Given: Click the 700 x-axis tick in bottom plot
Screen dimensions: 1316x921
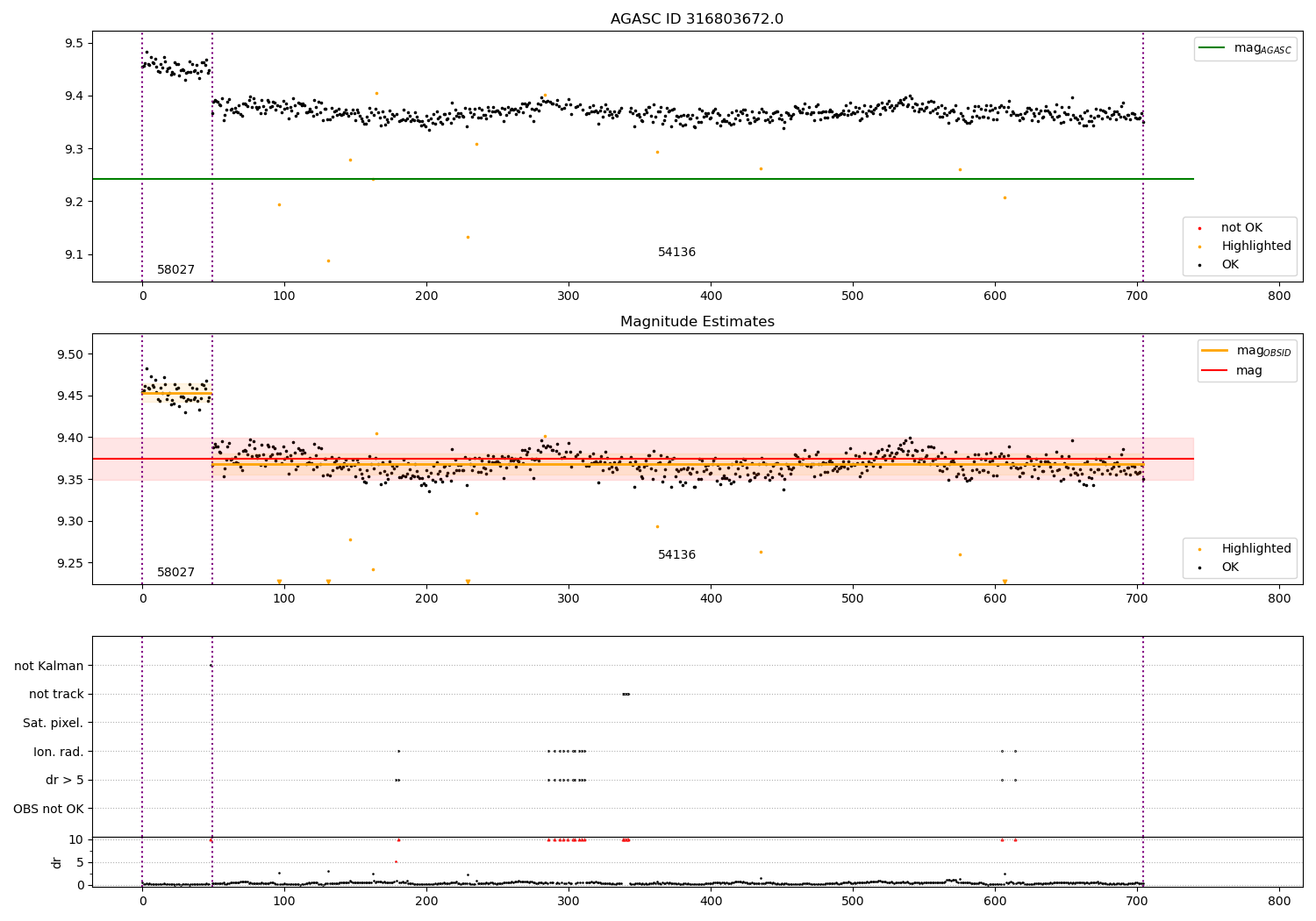Looking at the screenshot, I should click(x=1137, y=901).
